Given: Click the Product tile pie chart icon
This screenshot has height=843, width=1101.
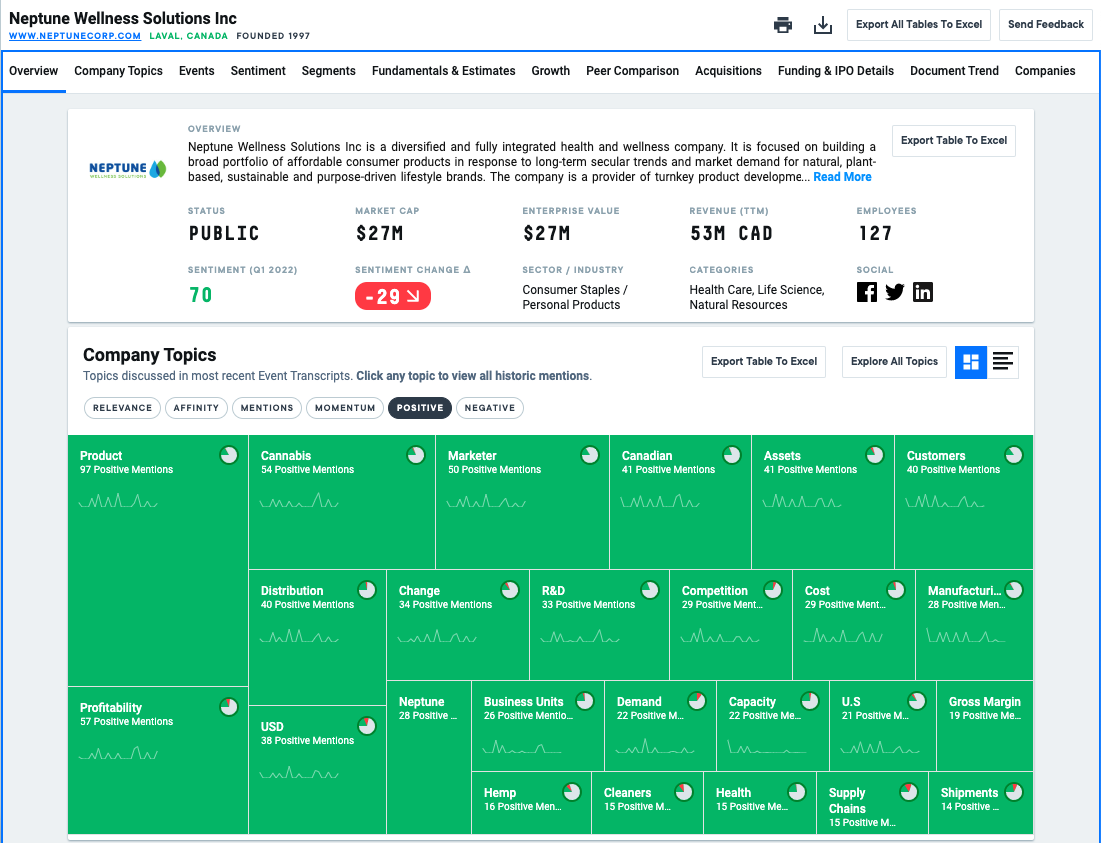Looking at the screenshot, I should [x=229, y=456].
